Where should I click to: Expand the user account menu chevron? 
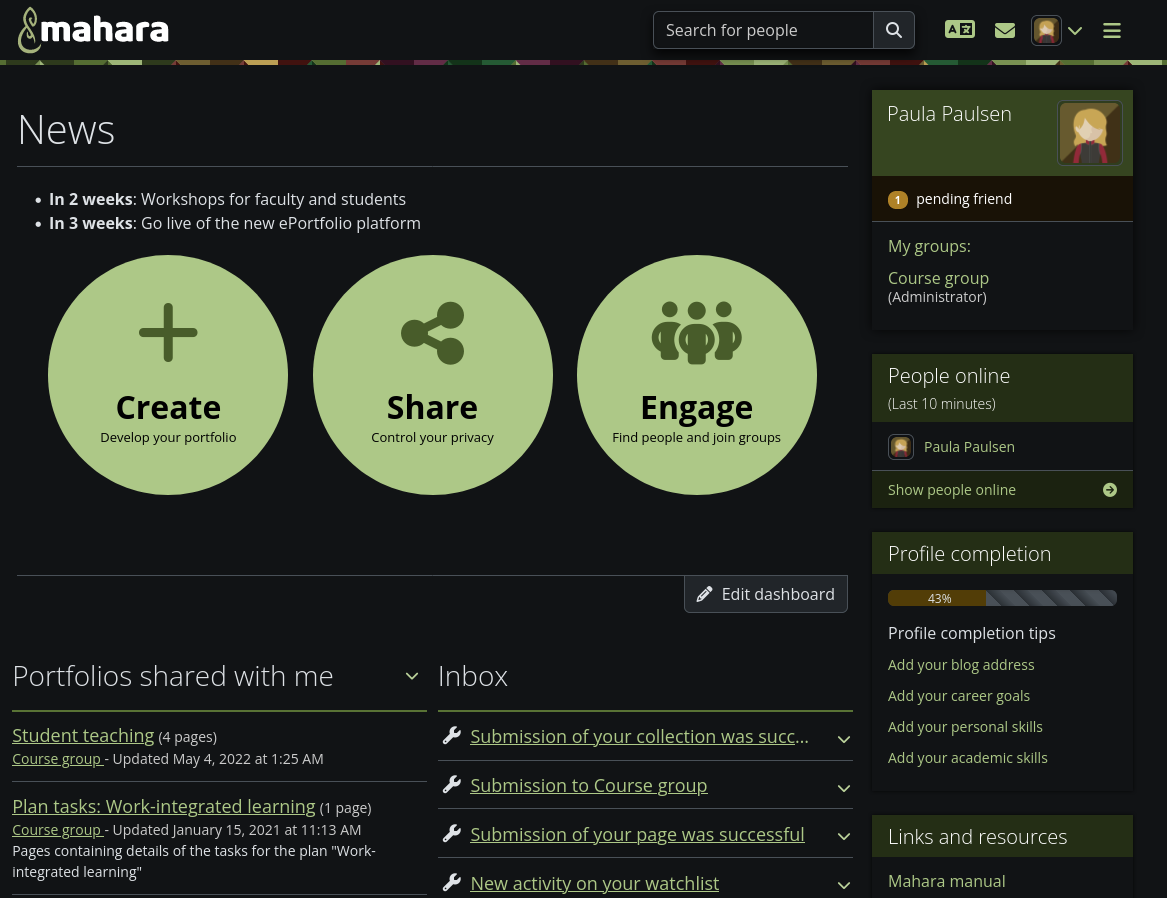click(1075, 31)
